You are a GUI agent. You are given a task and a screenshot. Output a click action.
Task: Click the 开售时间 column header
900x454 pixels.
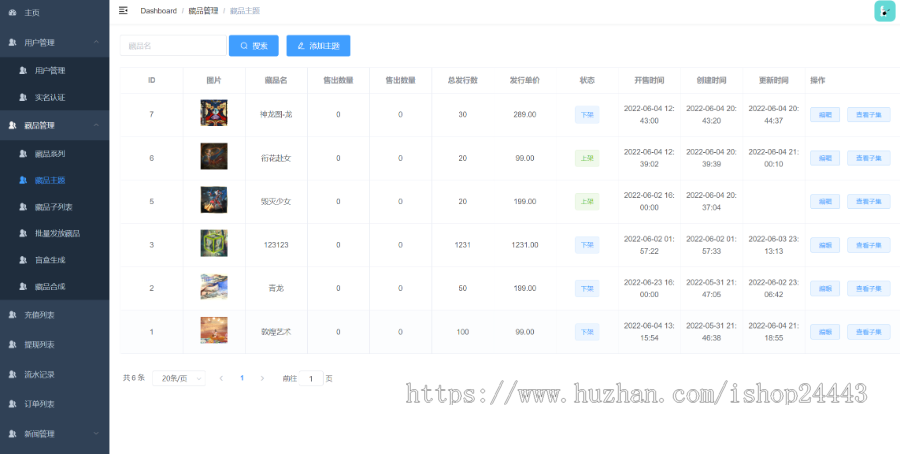[x=649, y=80]
